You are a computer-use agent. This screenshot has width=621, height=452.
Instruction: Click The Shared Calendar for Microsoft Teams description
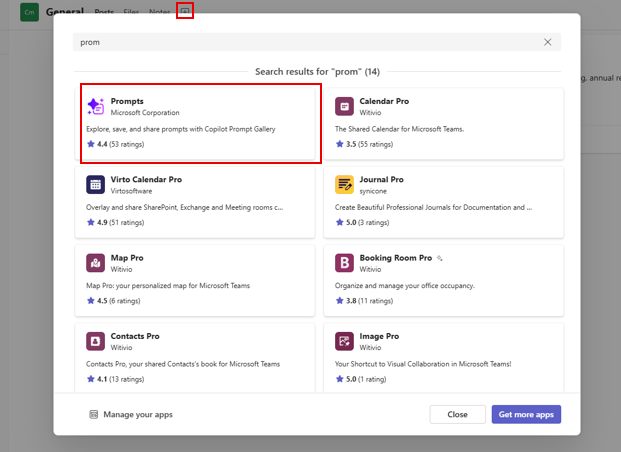[399, 129]
